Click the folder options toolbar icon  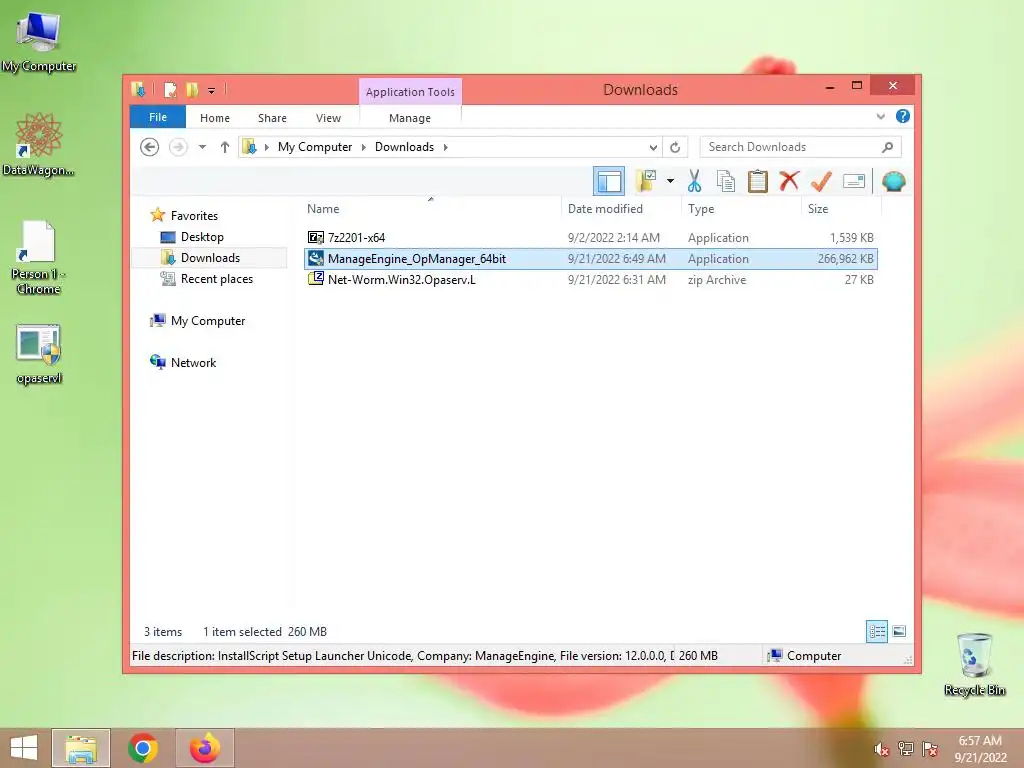[647, 181]
